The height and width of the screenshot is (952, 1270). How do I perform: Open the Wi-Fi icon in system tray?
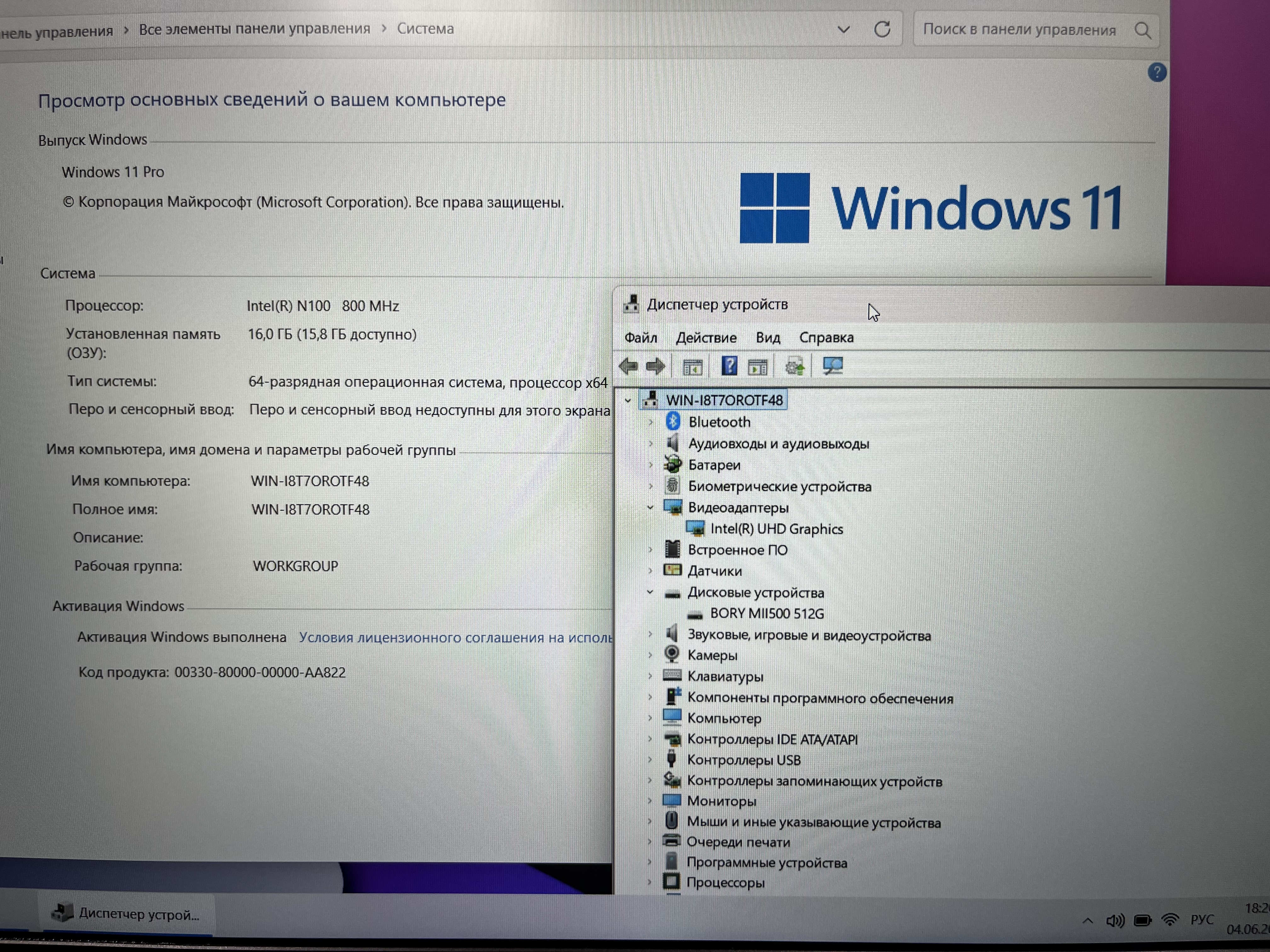coord(1170,920)
